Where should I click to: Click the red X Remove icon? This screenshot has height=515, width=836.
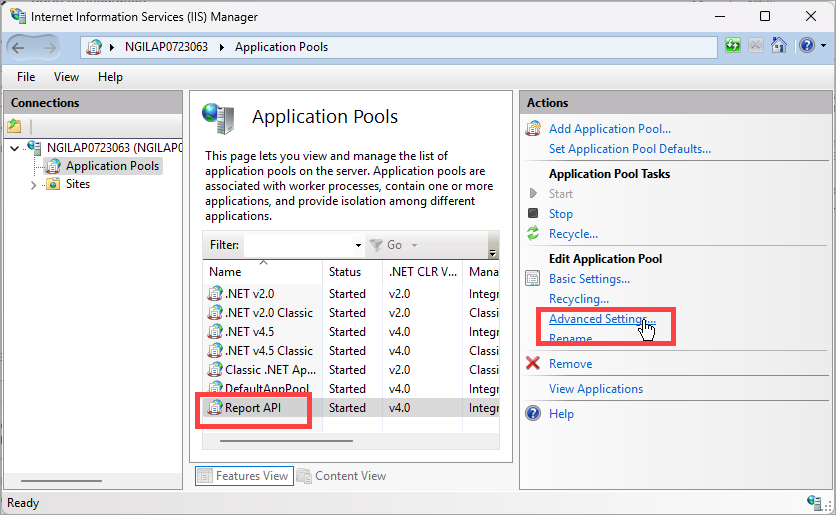tap(533, 363)
